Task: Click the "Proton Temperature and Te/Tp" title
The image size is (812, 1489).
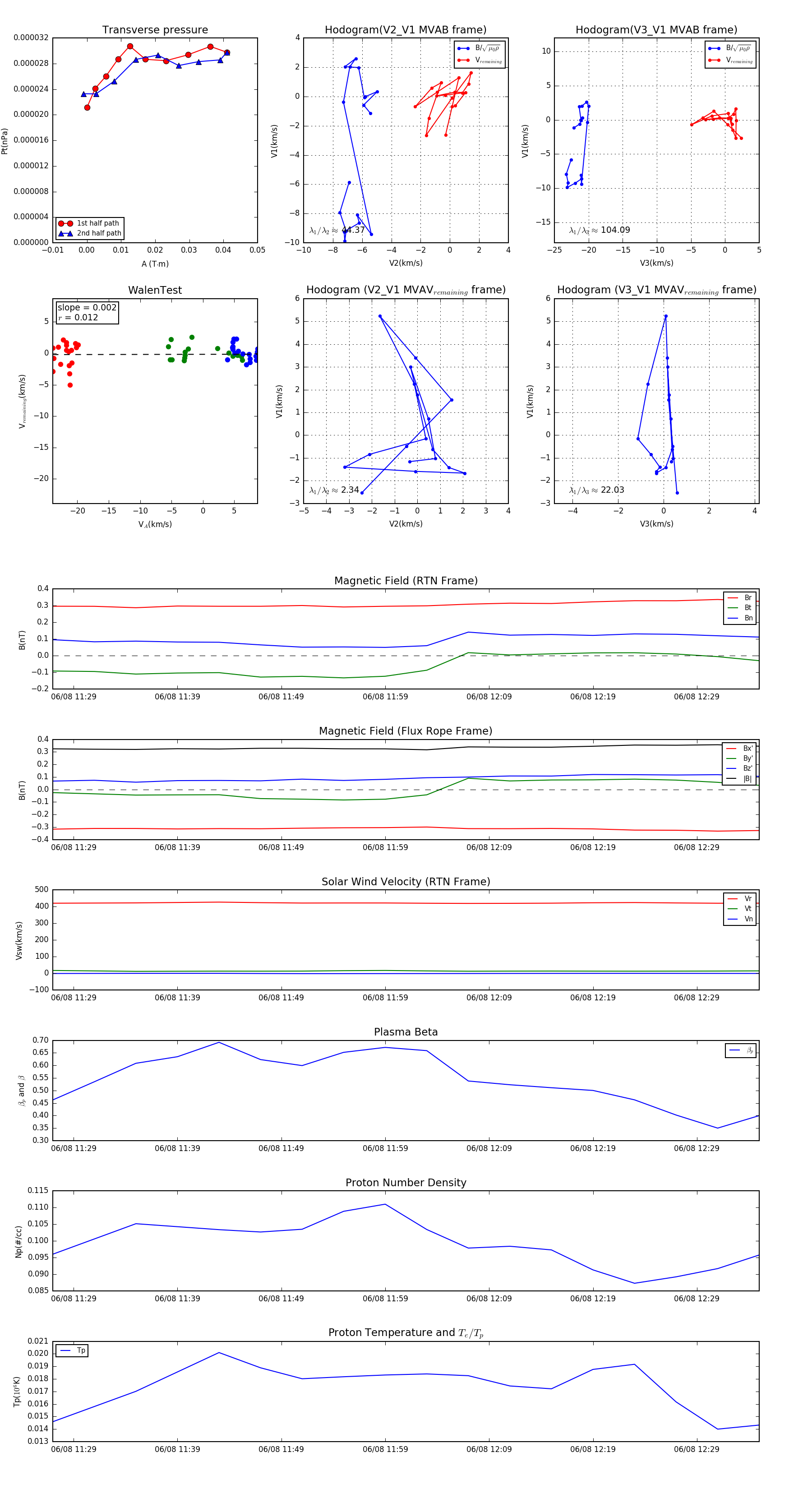Action: 406,1333
